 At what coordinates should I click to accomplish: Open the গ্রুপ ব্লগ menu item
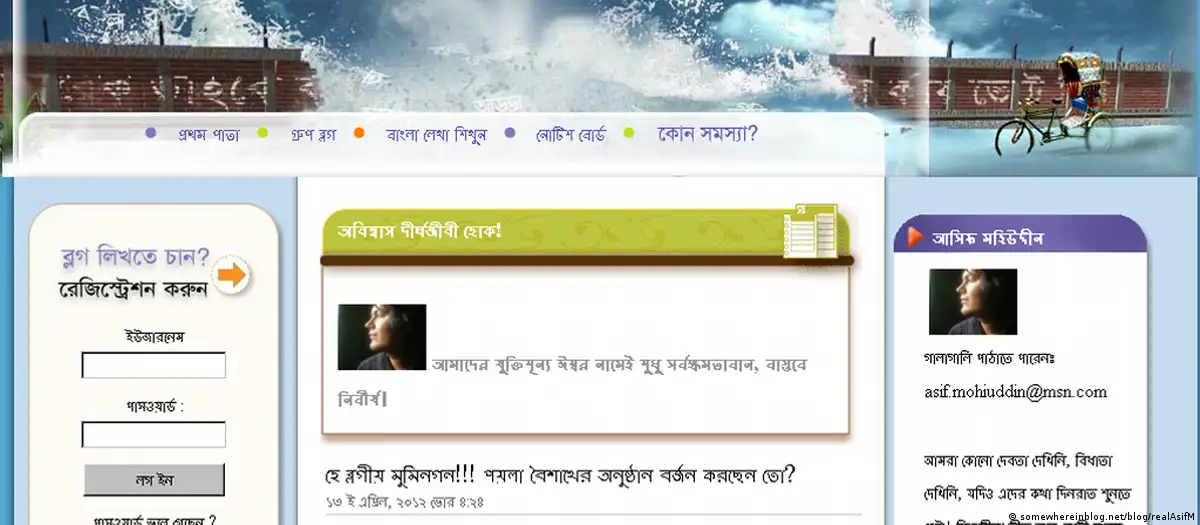click(x=313, y=135)
